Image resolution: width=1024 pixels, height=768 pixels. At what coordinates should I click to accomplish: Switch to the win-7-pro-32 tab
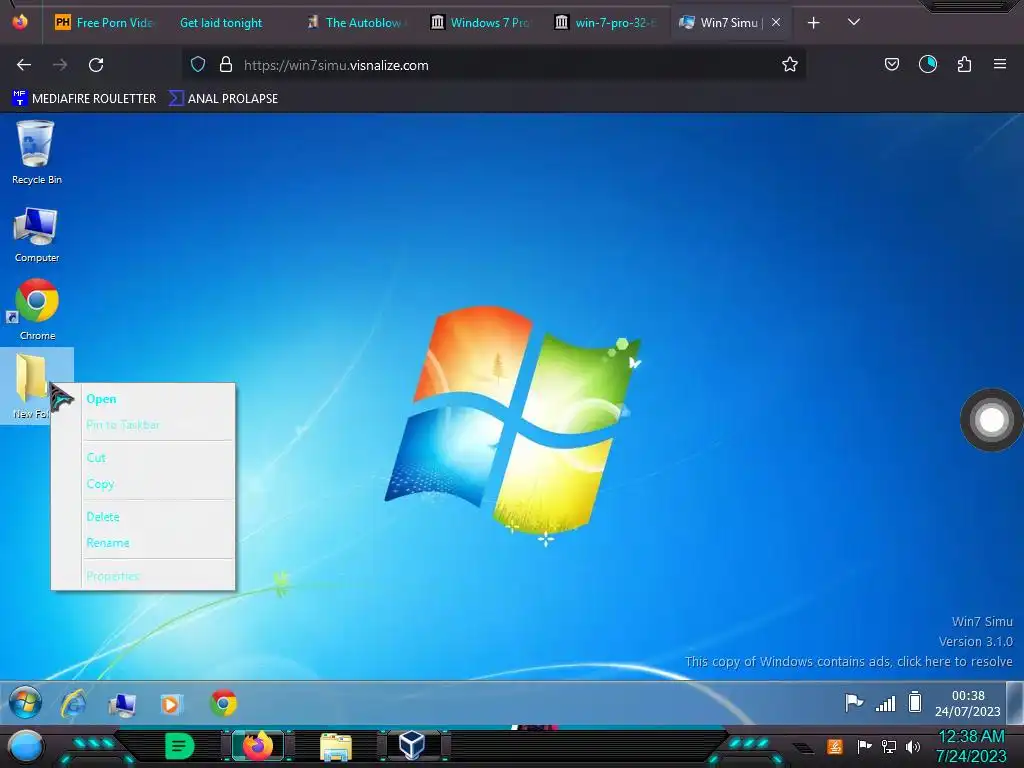tap(606, 23)
